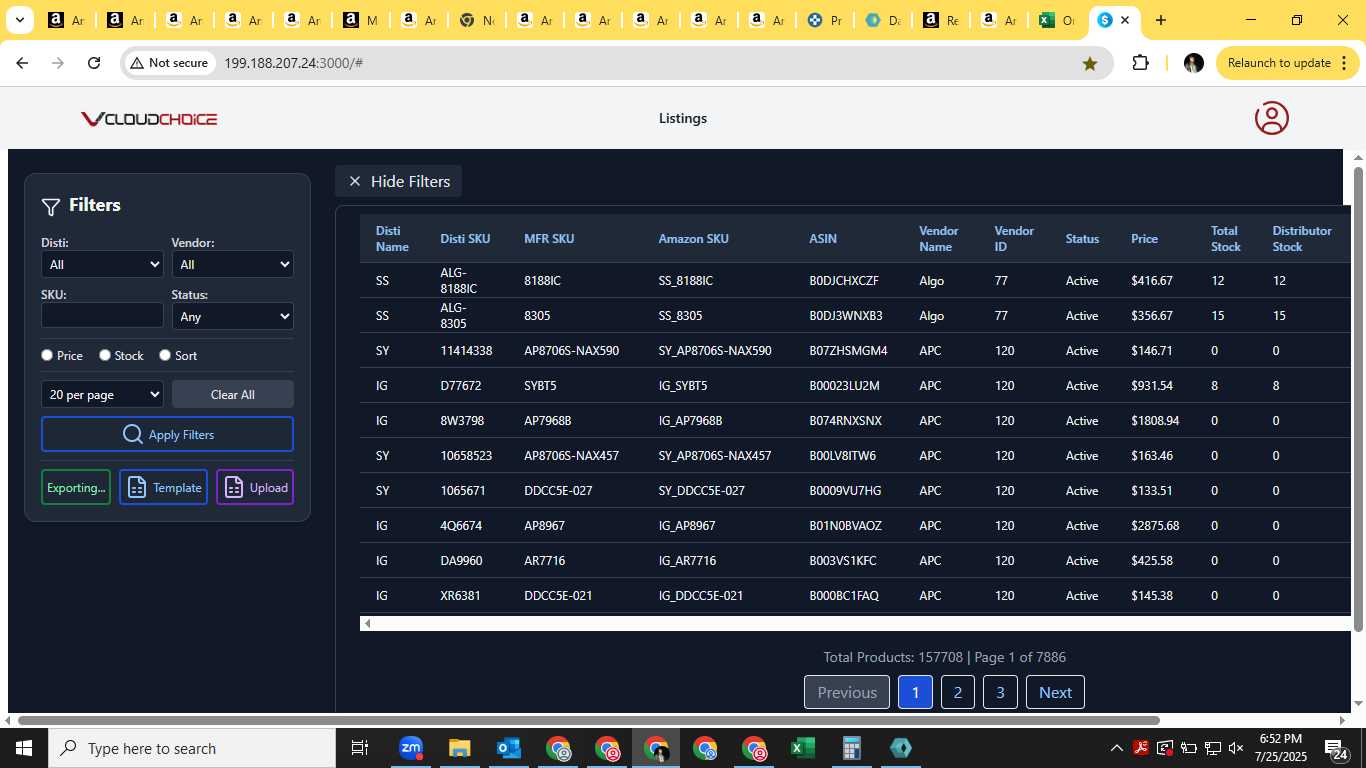
Task: Click the SKU filter input field
Action: click(x=102, y=315)
